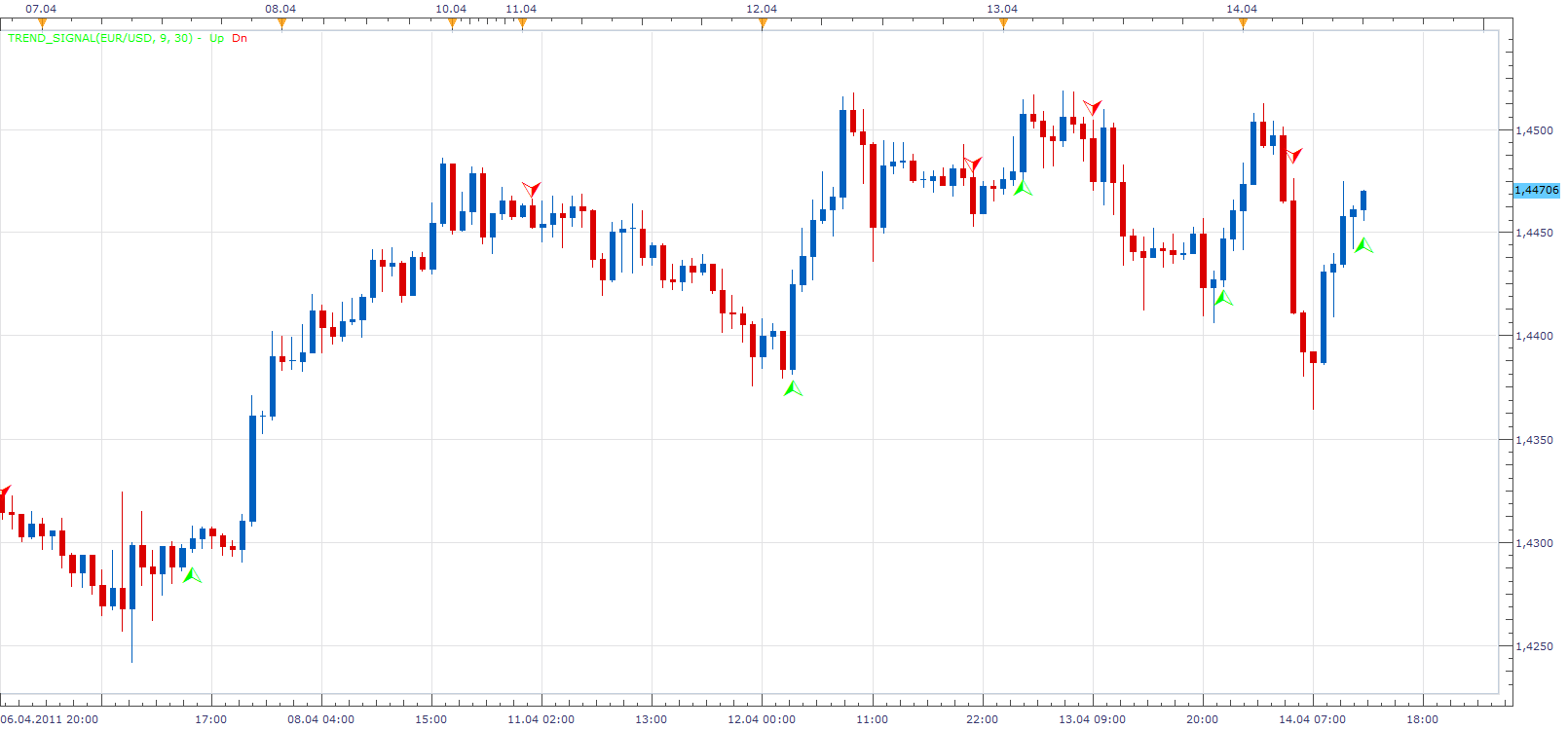Click the '18:00' time axis label

(x=1423, y=719)
